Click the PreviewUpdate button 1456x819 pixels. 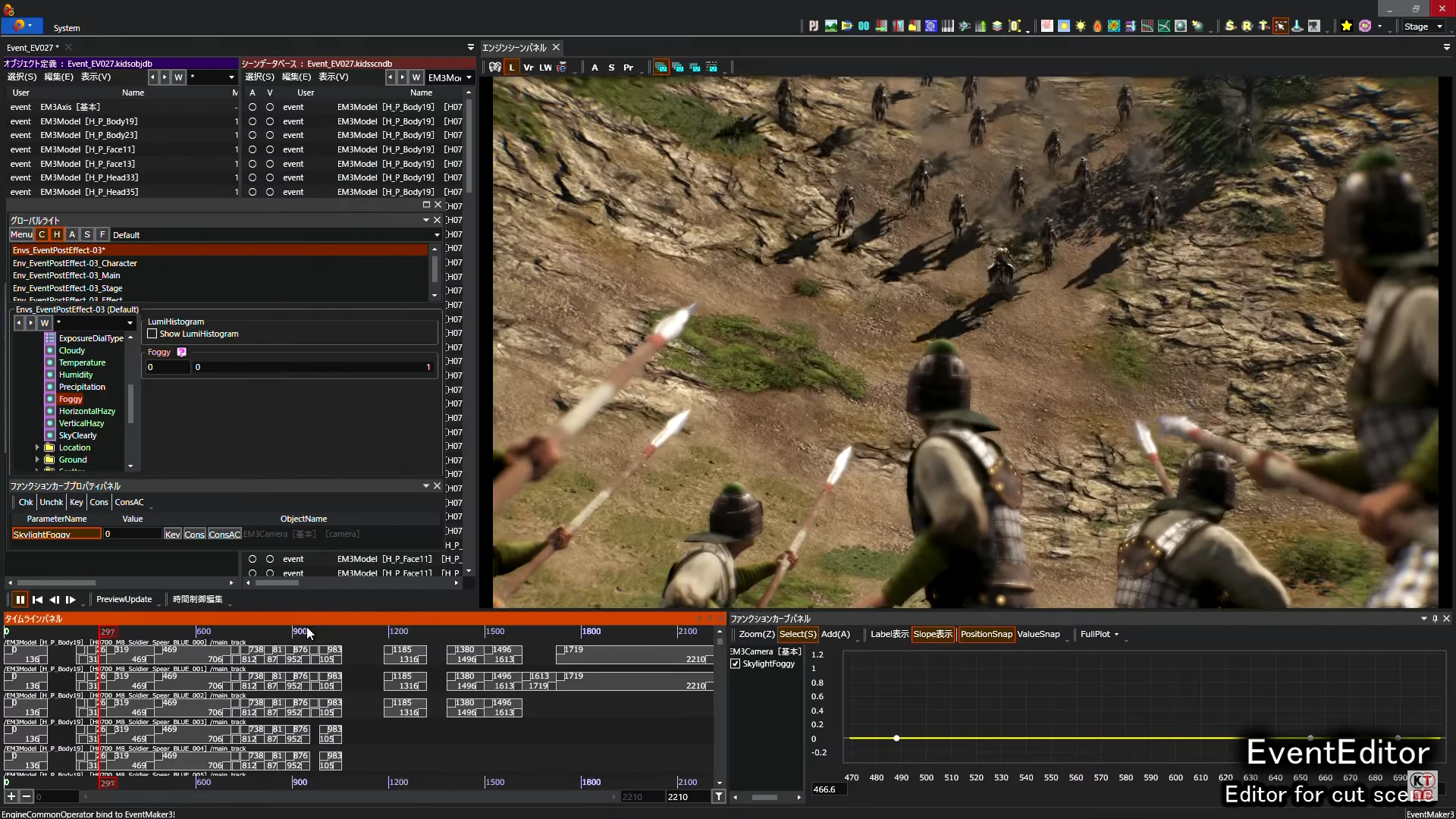(124, 600)
